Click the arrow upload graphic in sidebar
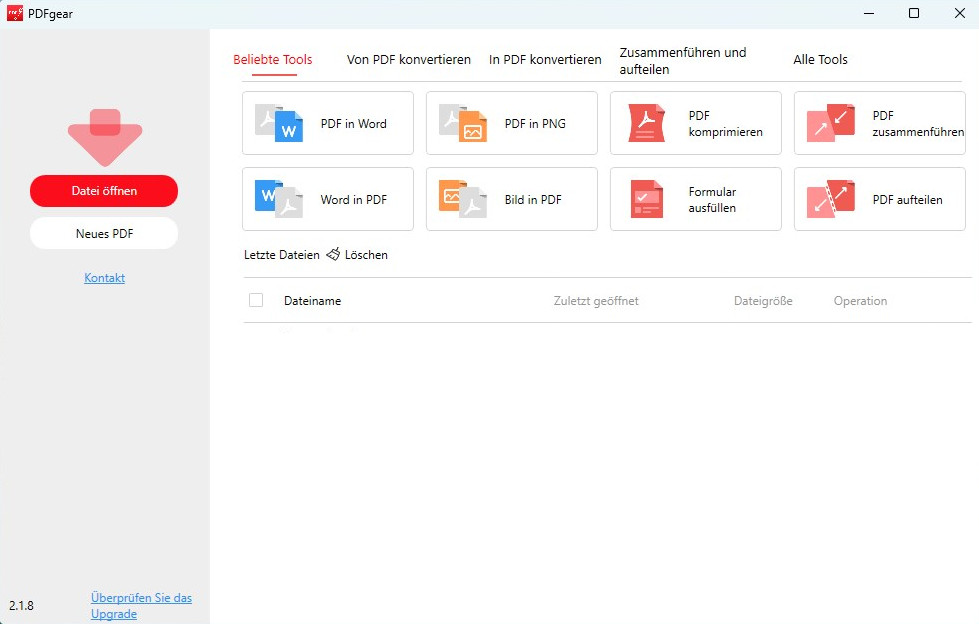 point(104,137)
